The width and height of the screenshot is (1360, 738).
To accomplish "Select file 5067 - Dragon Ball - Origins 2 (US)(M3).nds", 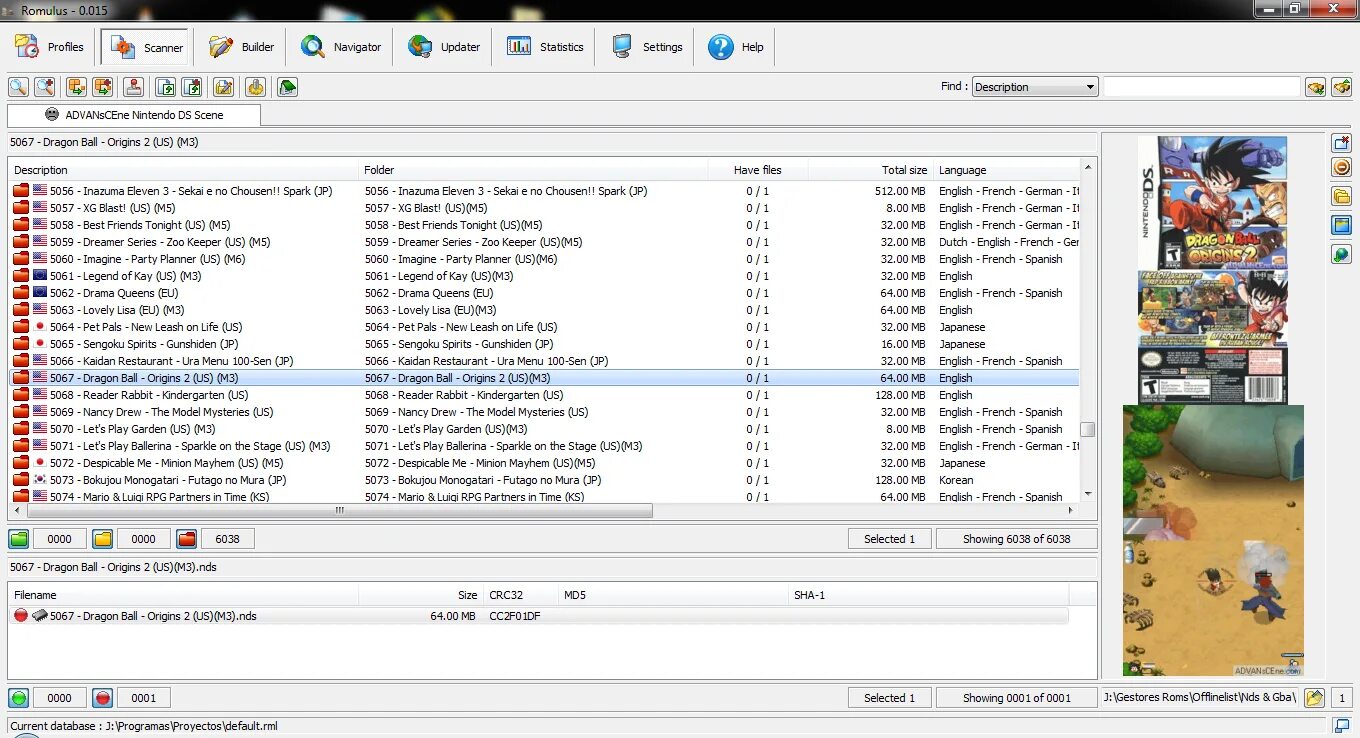I will click(539, 616).
